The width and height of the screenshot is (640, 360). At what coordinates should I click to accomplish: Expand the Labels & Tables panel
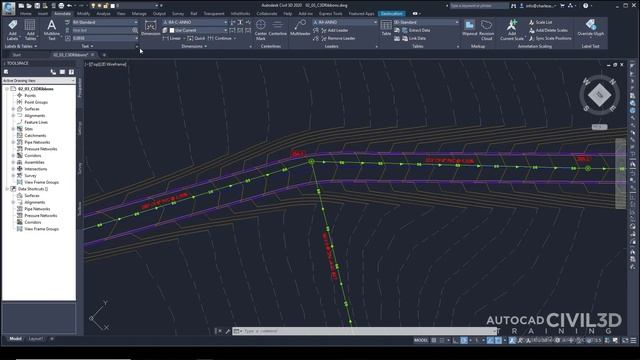click(x=21, y=47)
